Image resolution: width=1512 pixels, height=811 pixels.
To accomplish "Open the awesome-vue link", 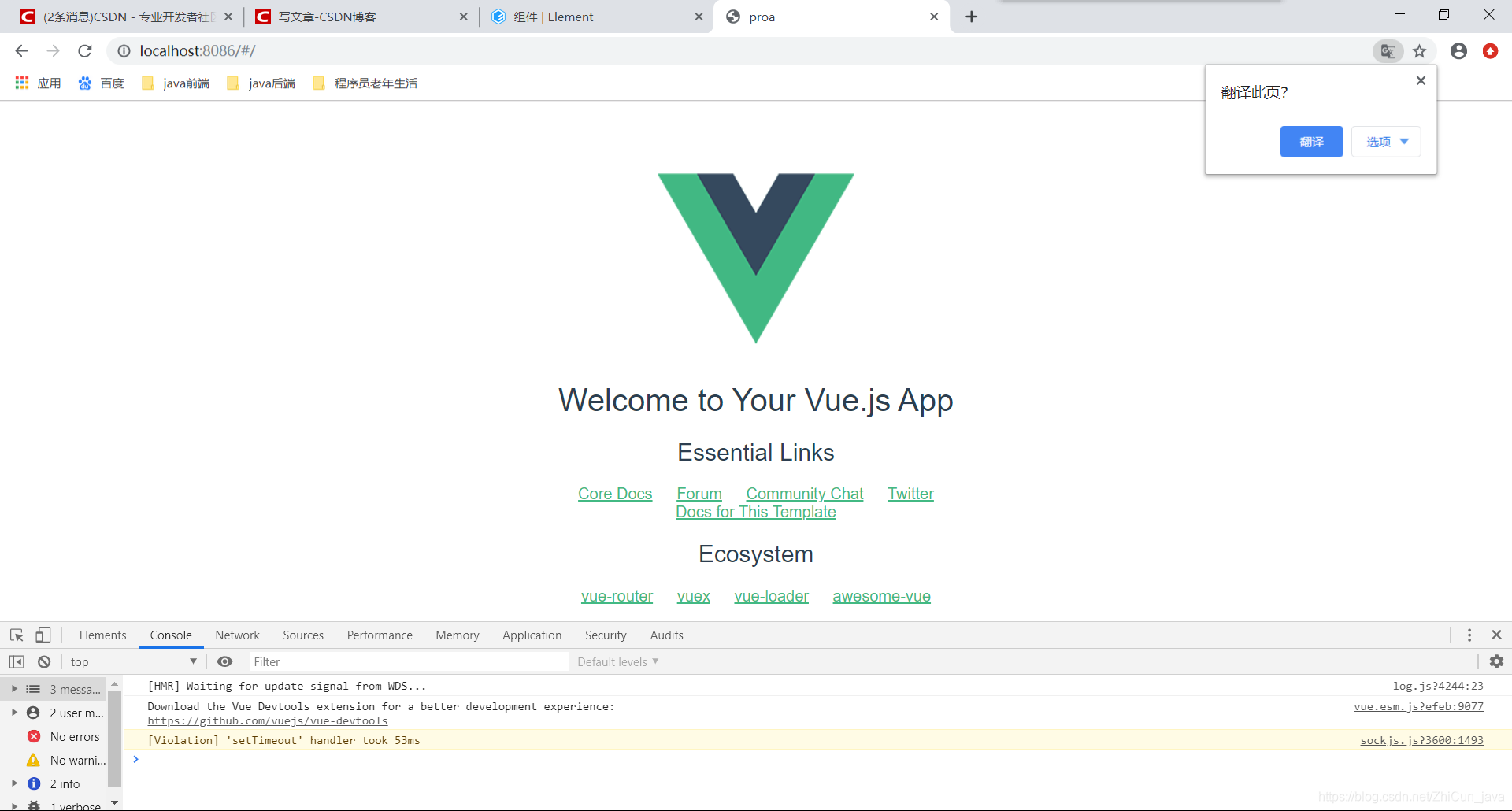I will 882,596.
